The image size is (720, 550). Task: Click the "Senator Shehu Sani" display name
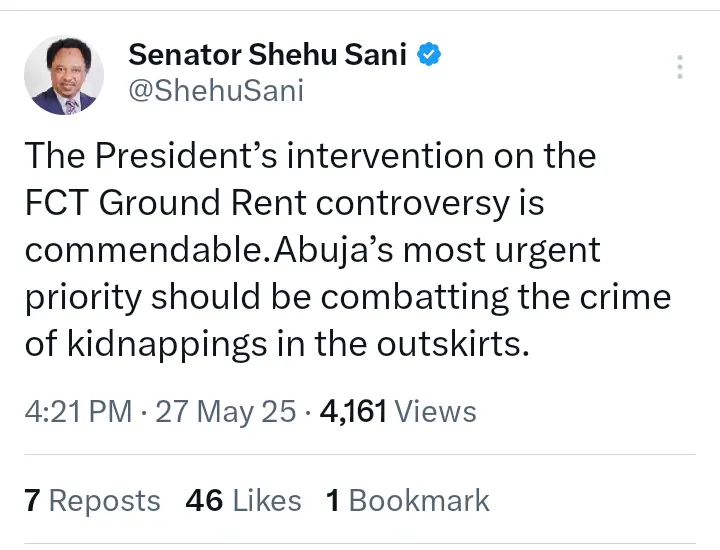click(x=267, y=55)
